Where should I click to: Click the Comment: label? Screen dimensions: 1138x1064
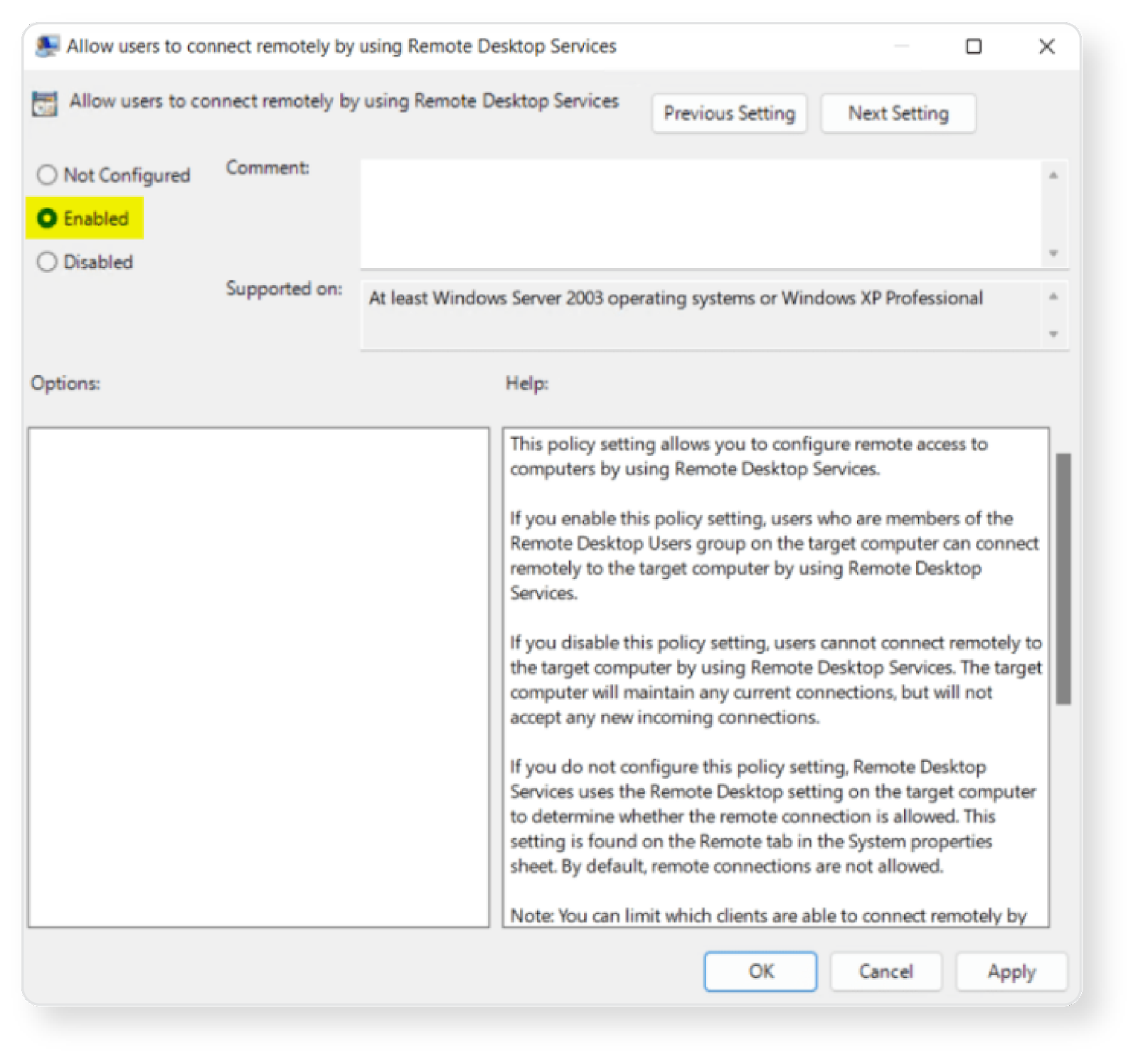[x=267, y=168]
